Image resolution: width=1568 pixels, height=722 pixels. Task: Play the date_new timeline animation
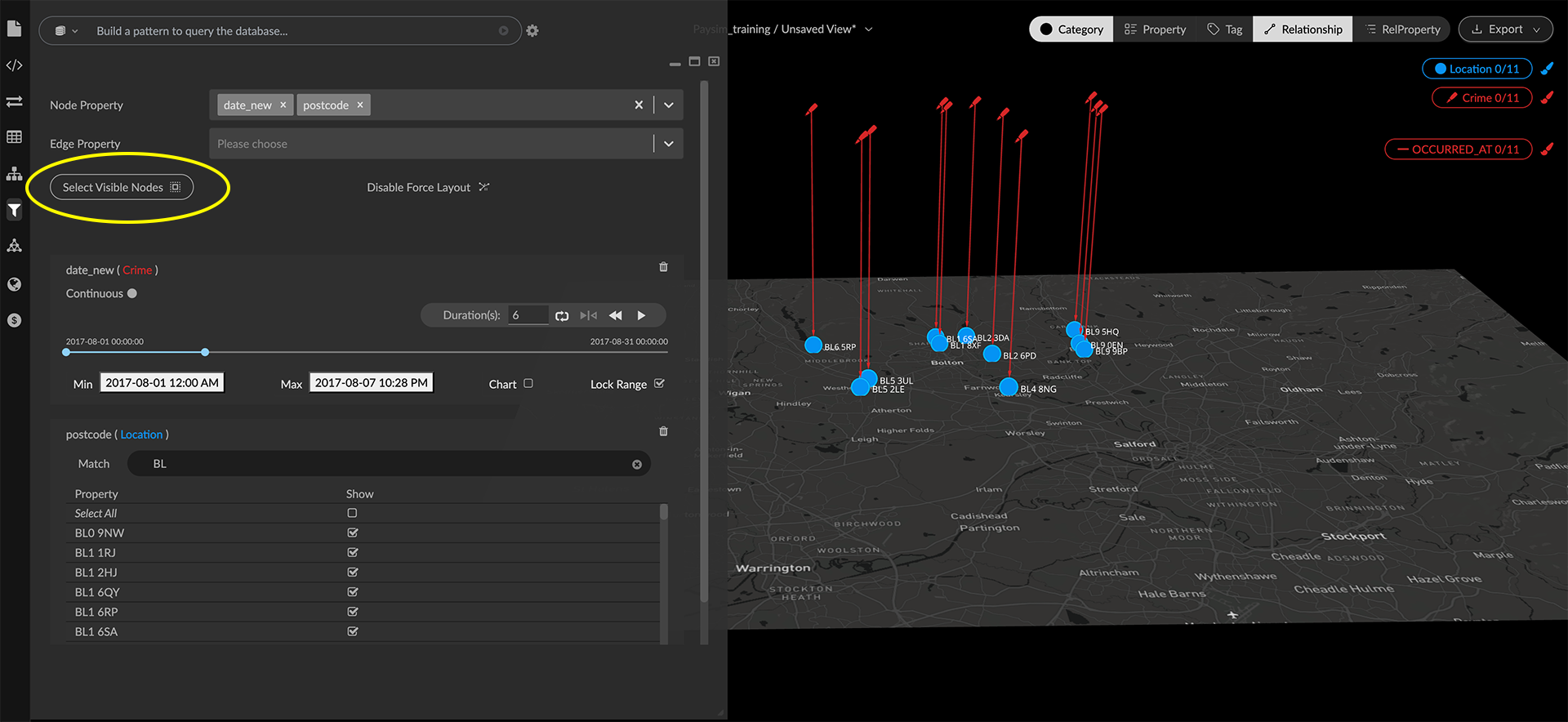click(641, 315)
